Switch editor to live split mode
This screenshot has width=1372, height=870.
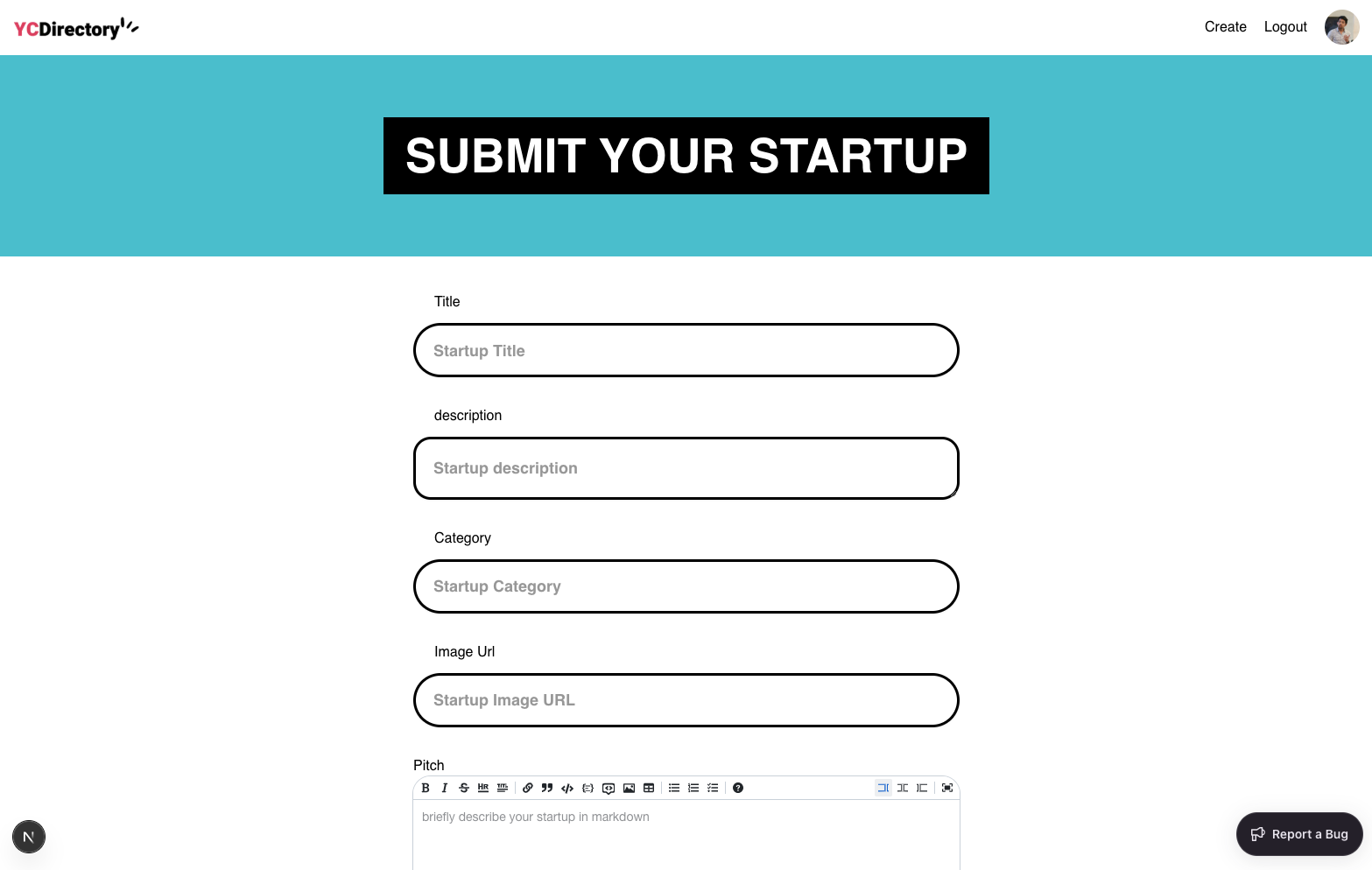pyautogui.click(x=903, y=788)
